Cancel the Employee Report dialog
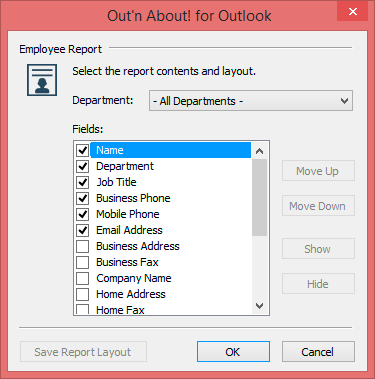375x379 pixels. tap(318, 352)
